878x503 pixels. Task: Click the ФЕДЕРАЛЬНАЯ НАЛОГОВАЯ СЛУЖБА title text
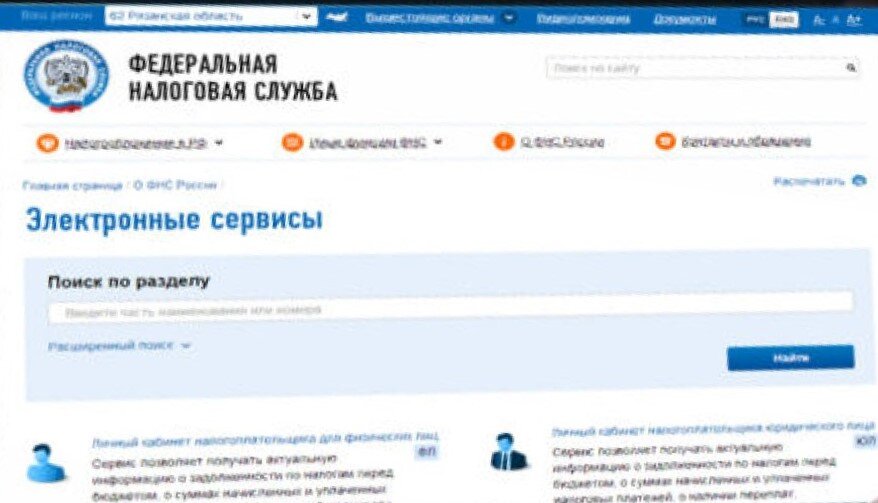click(x=233, y=78)
